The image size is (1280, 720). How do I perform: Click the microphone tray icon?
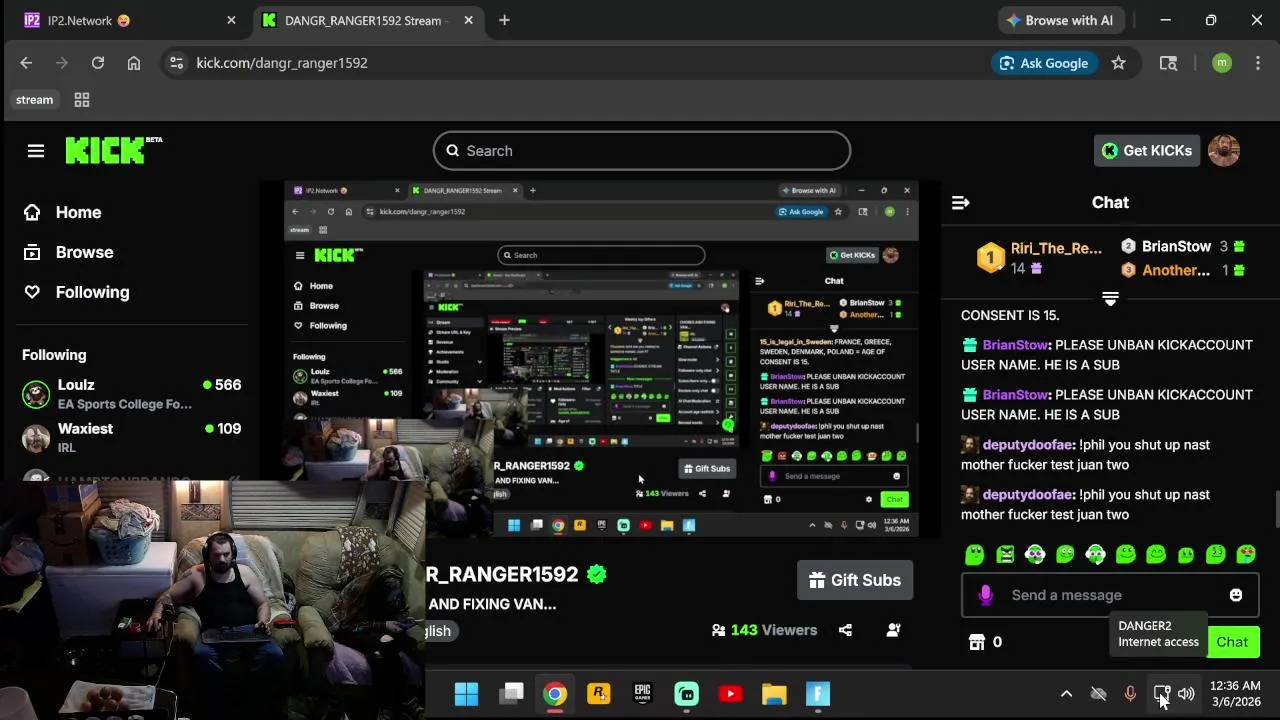point(1130,694)
